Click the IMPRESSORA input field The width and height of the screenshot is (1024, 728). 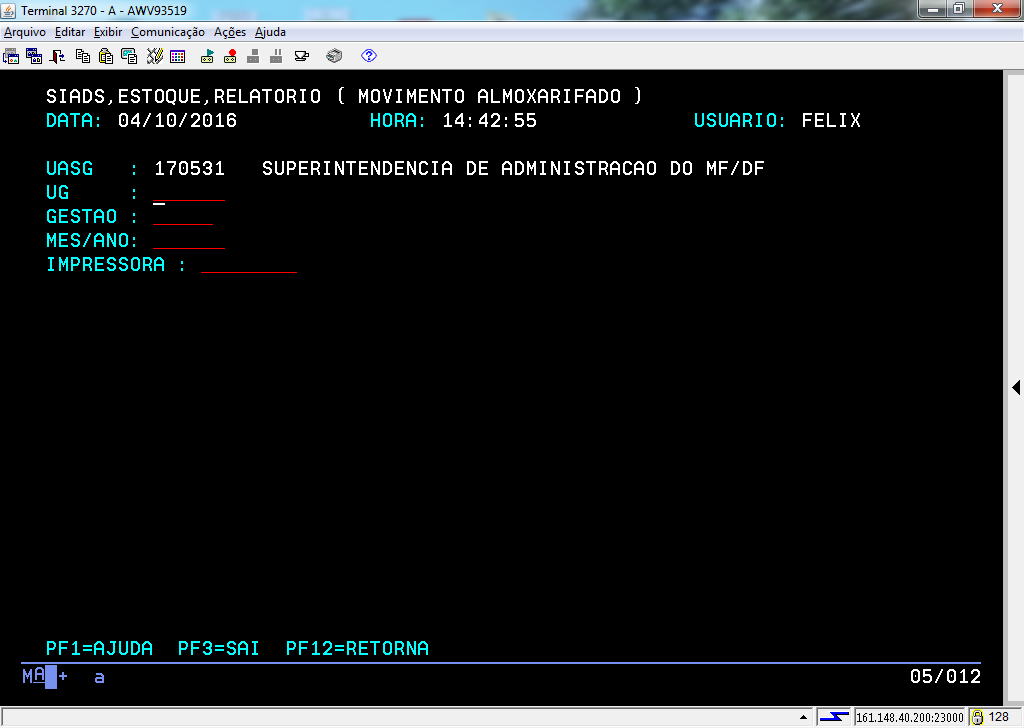[249, 264]
